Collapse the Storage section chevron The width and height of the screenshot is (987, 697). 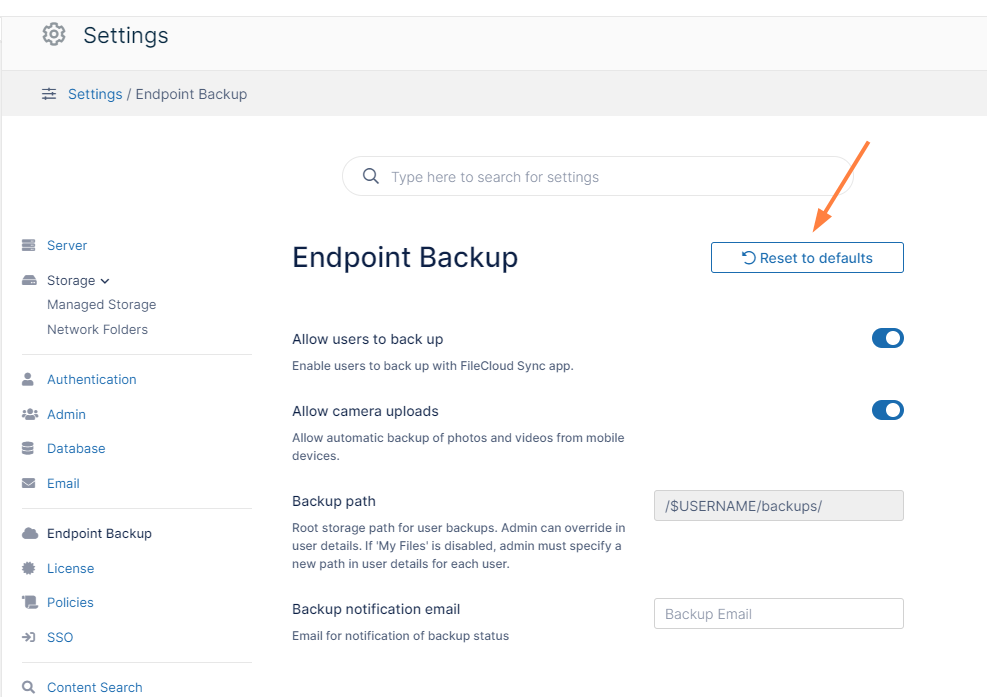[x=105, y=281]
